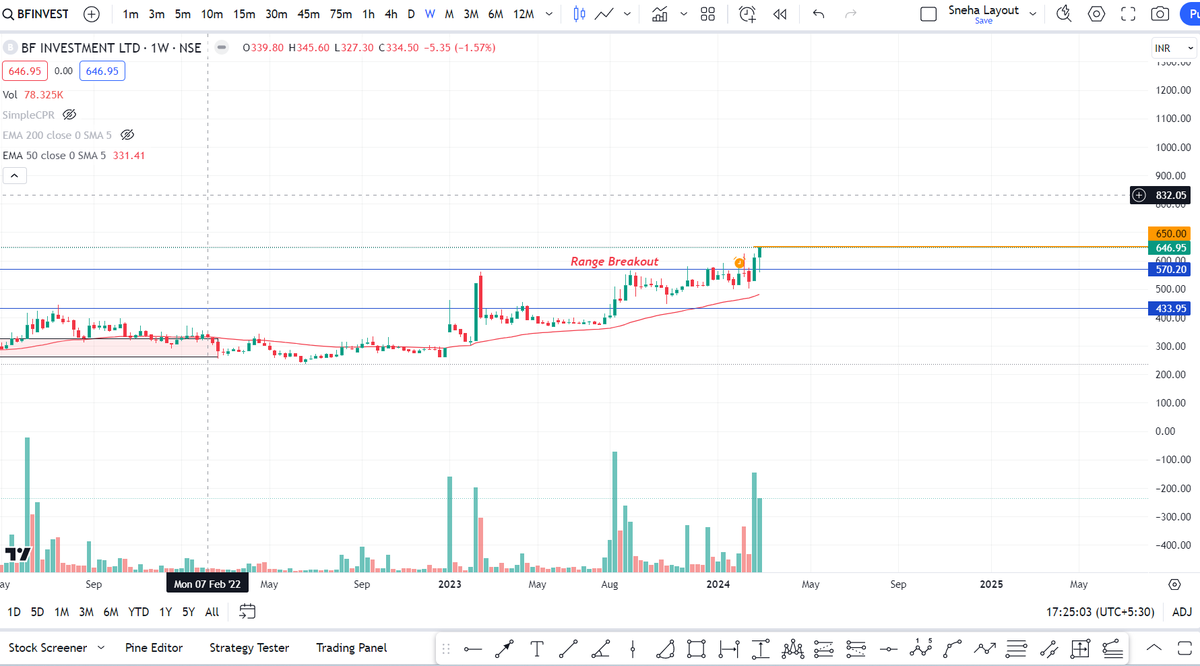Click the blue buy price 646.95 button
The width and height of the screenshot is (1200, 666).
102,71
